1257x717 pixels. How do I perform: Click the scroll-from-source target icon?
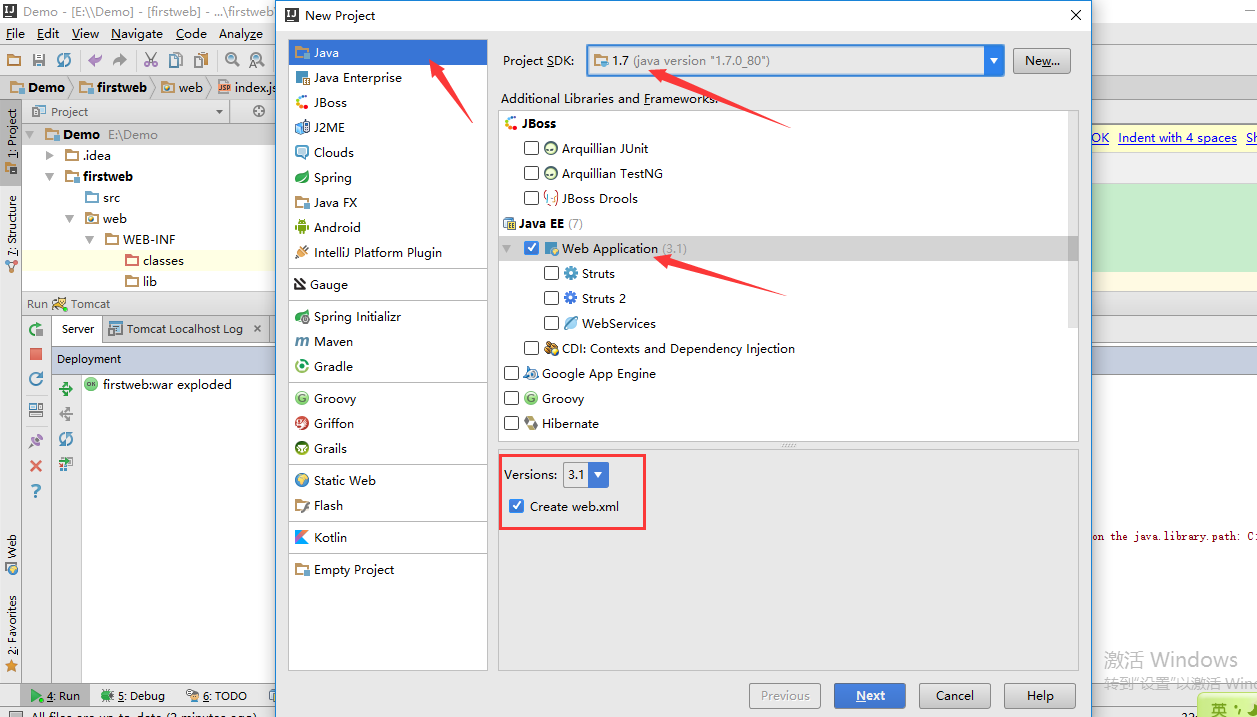tap(259, 111)
